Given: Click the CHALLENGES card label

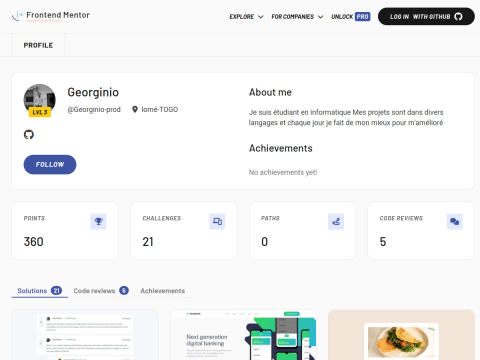Looking at the screenshot, I should pos(162,218).
